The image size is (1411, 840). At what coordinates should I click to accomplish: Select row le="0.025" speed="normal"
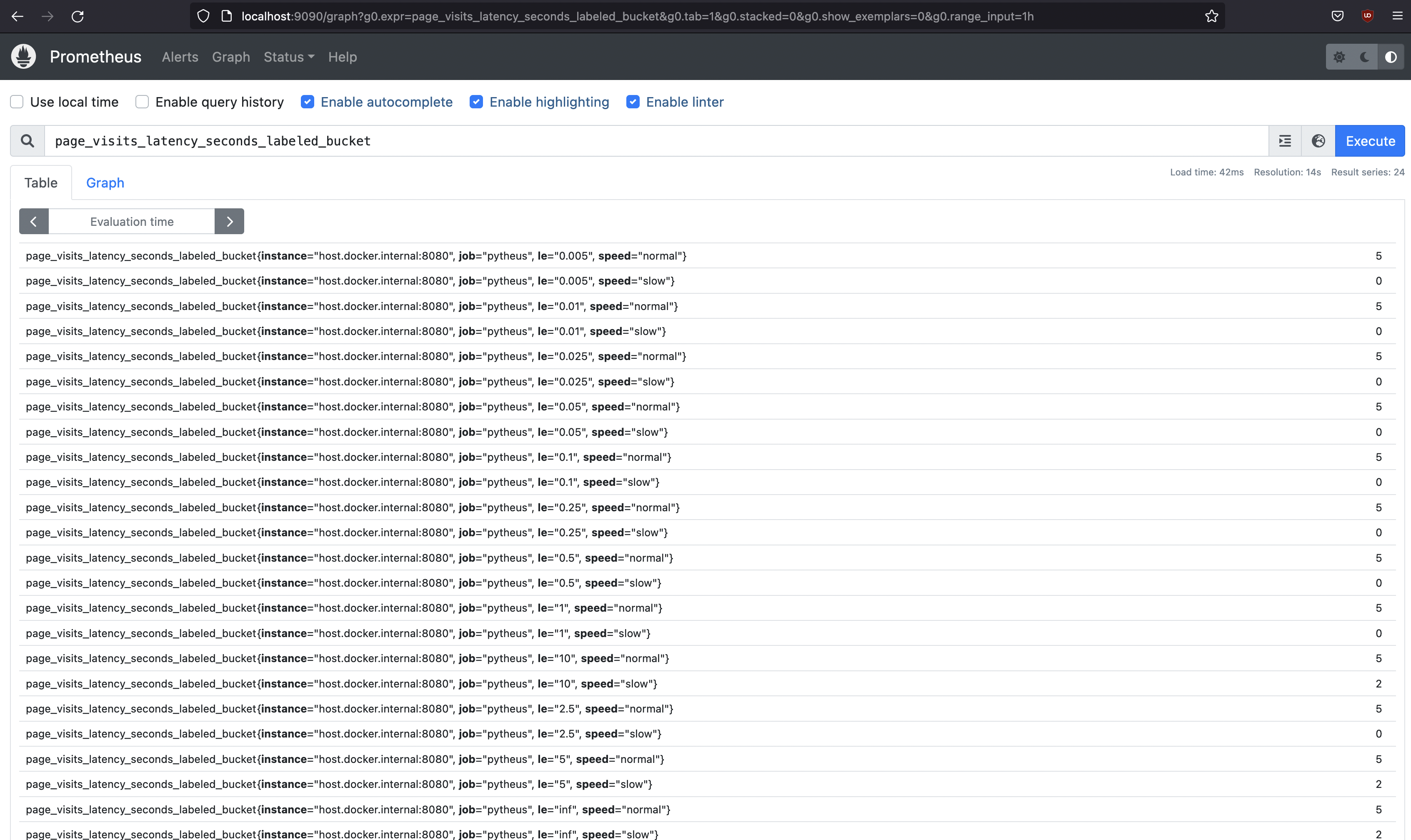pyautogui.click(x=708, y=357)
